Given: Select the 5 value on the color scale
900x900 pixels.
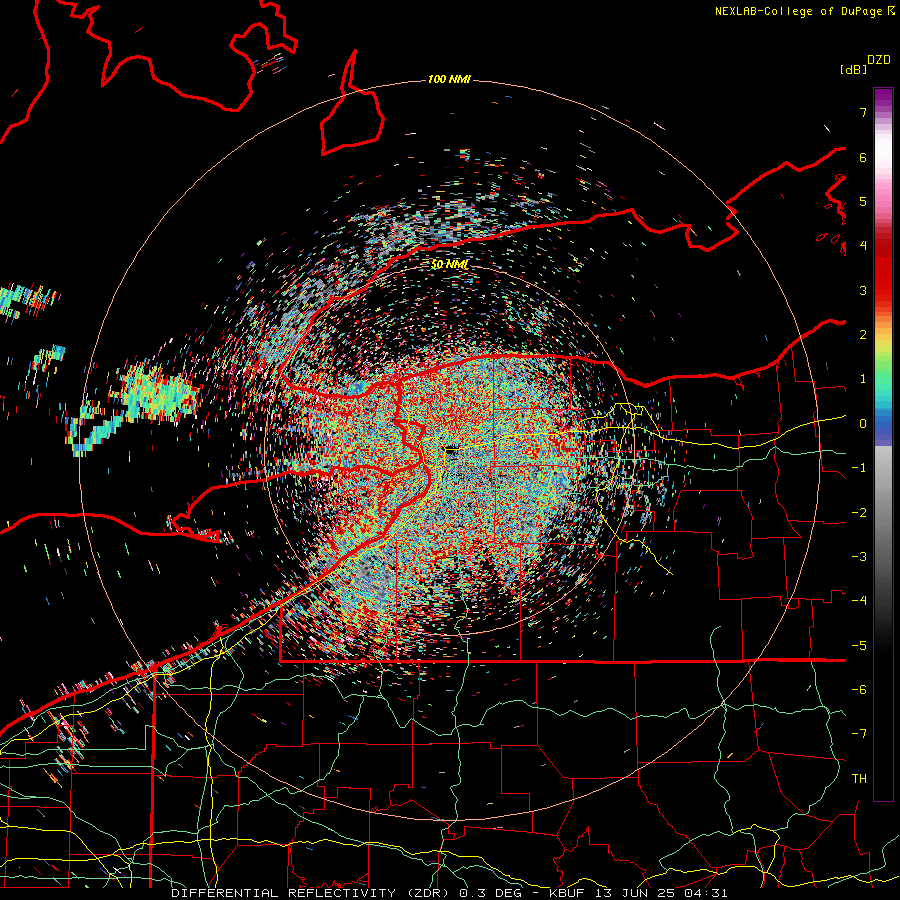Looking at the screenshot, I should (x=863, y=201).
